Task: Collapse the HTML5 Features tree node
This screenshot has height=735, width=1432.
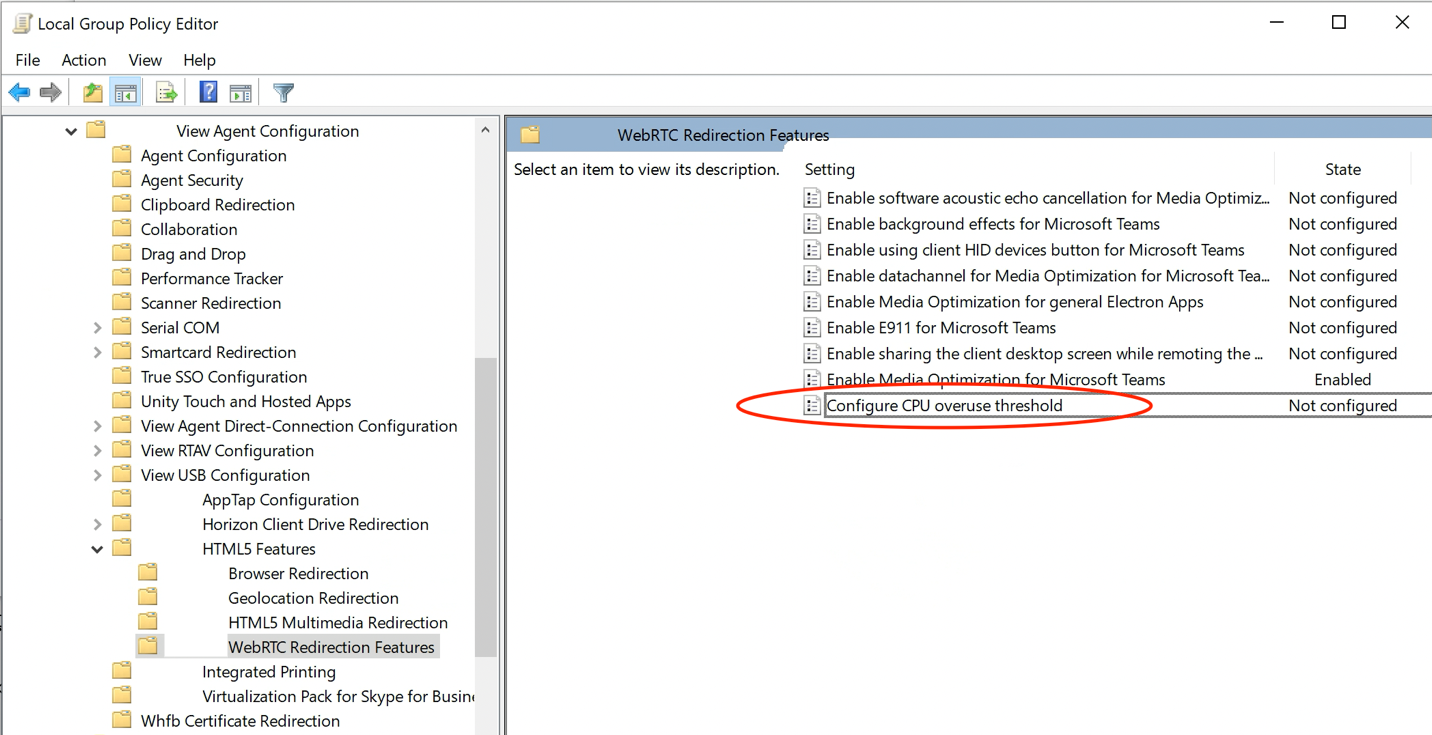Action: pos(97,548)
